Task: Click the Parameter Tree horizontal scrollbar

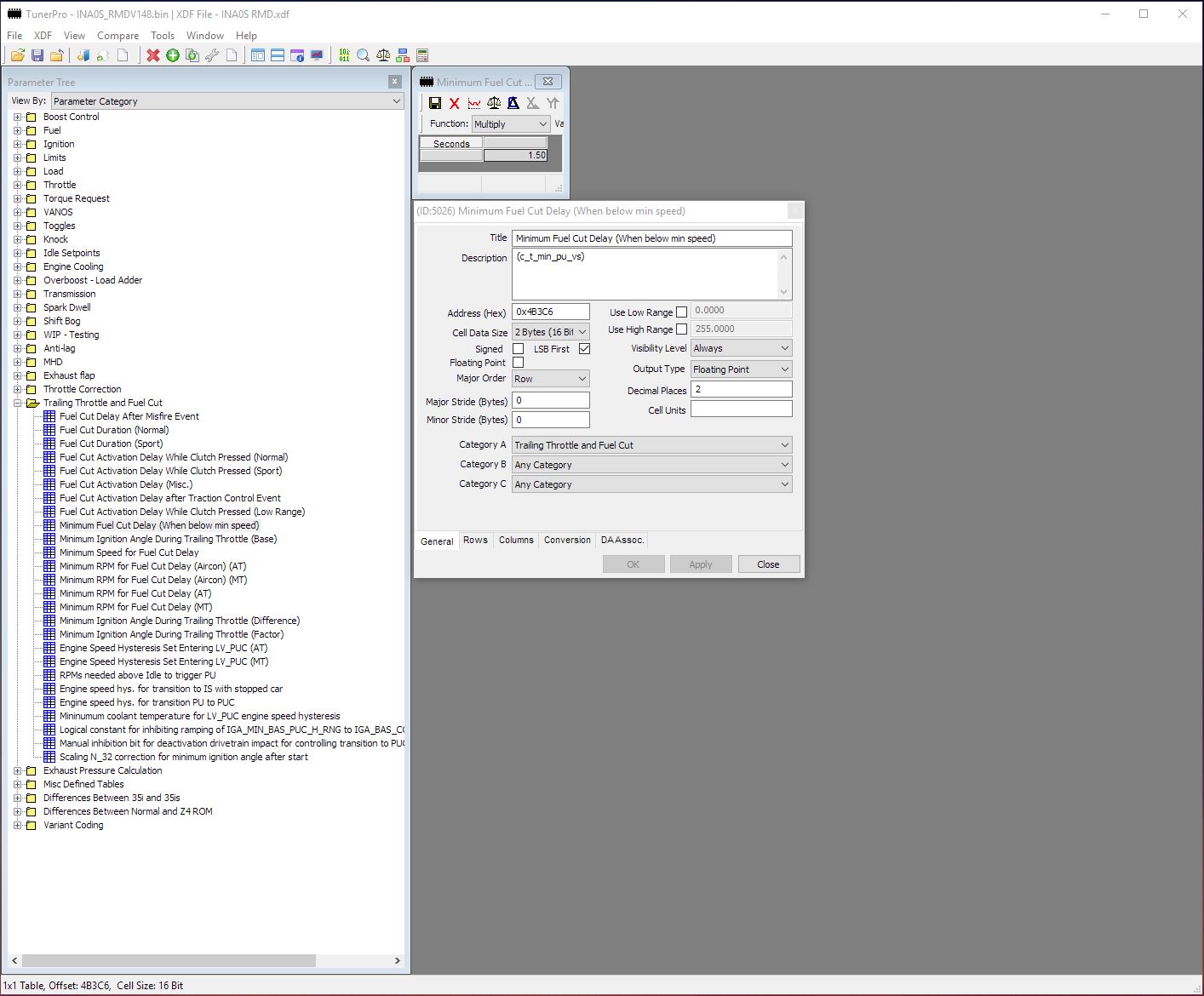Action: tap(170, 960)
